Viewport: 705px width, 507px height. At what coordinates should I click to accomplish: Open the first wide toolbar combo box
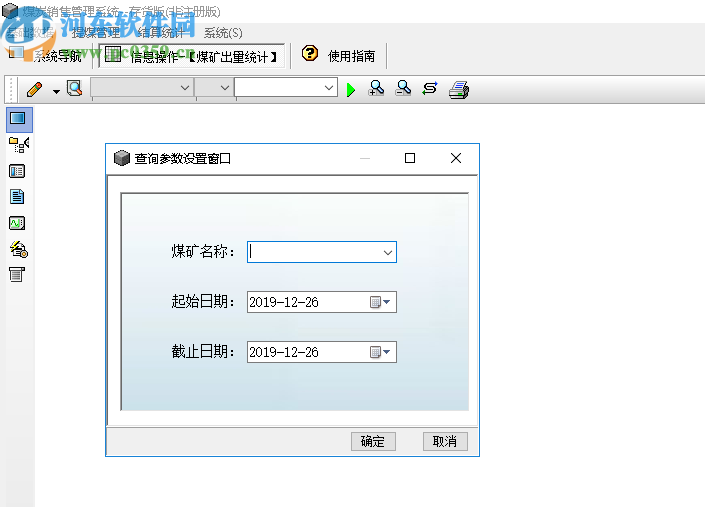[142, 88]
